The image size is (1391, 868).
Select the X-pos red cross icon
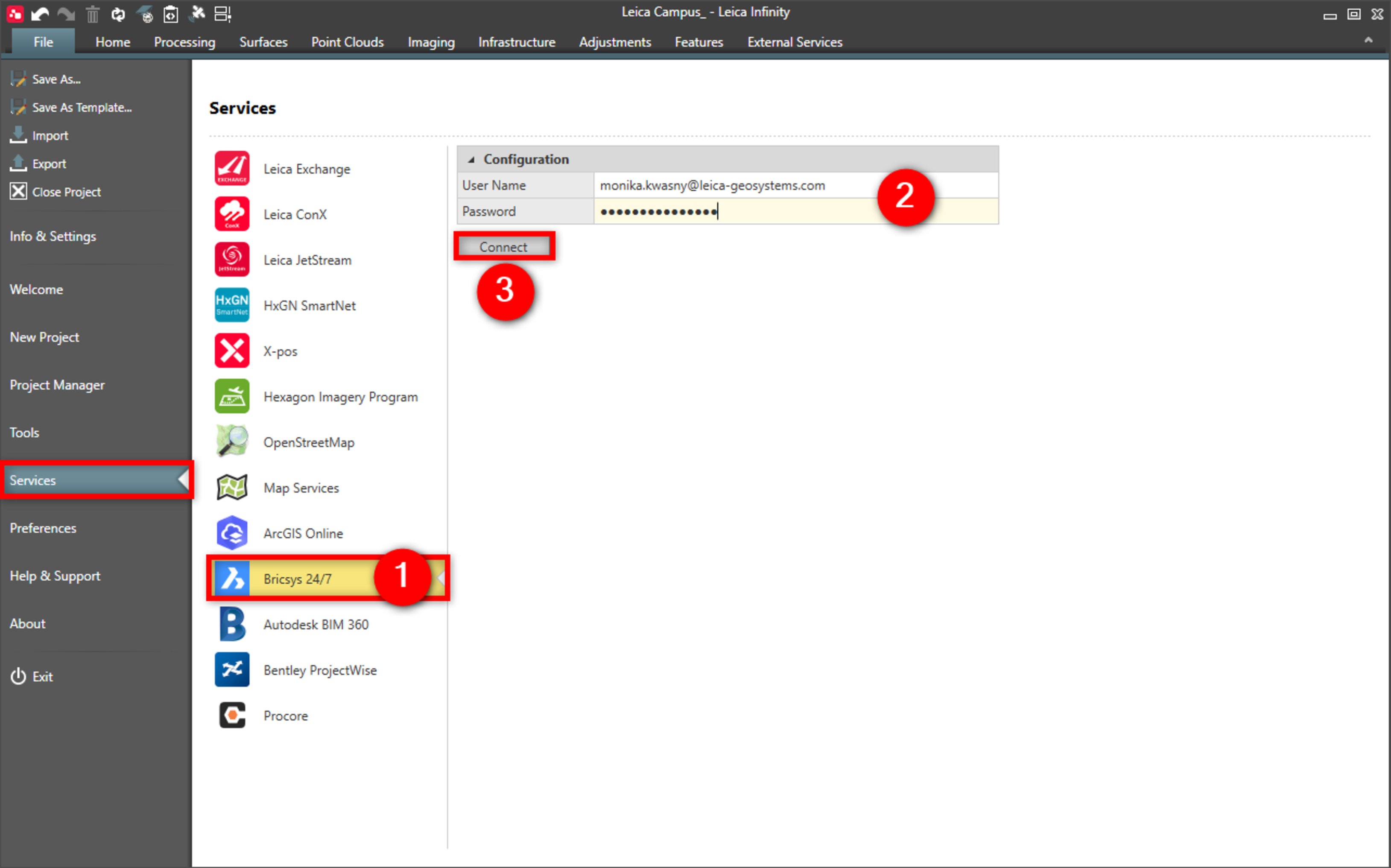tap(232, 350)
